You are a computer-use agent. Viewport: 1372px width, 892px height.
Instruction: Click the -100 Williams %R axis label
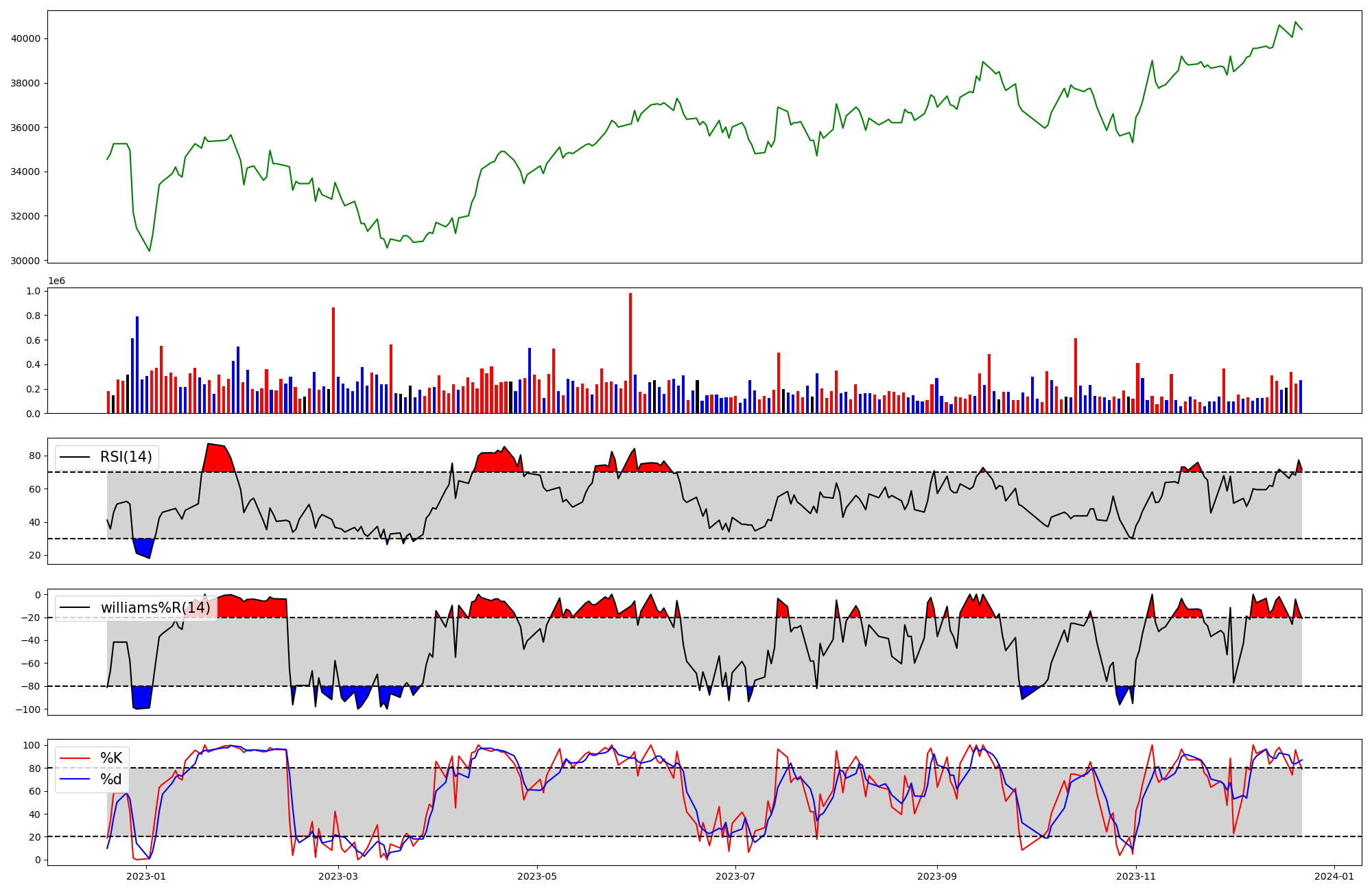29,709
